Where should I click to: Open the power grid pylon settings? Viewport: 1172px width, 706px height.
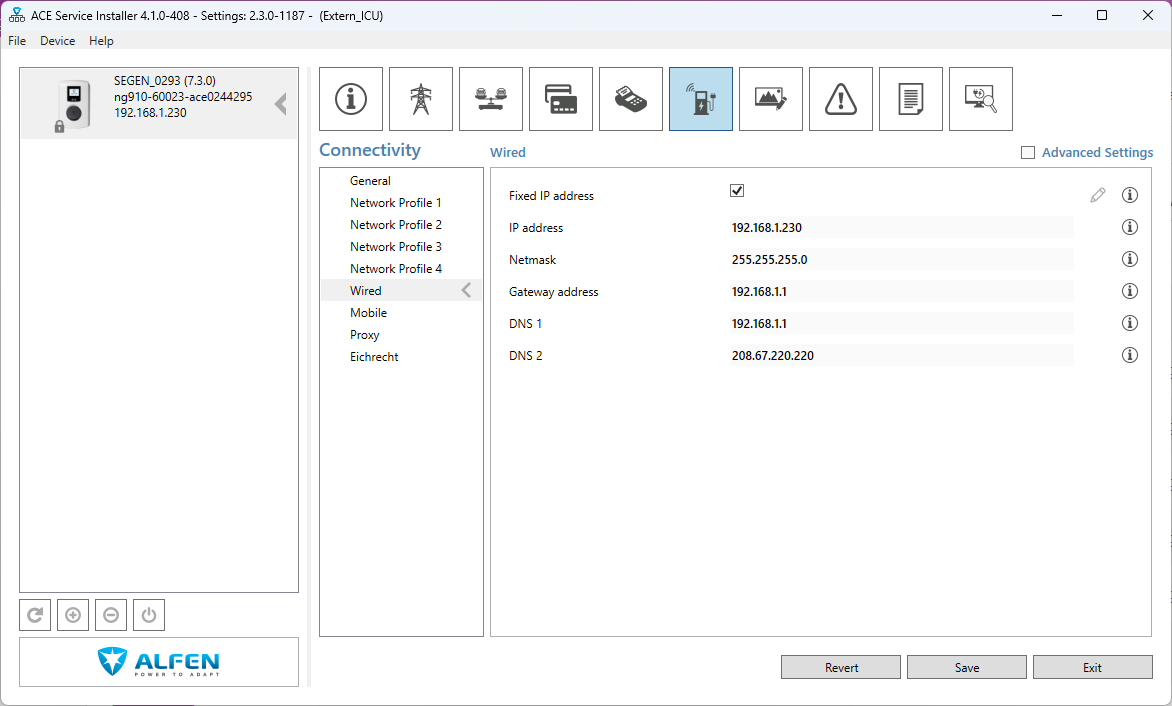tap(421, 99)
